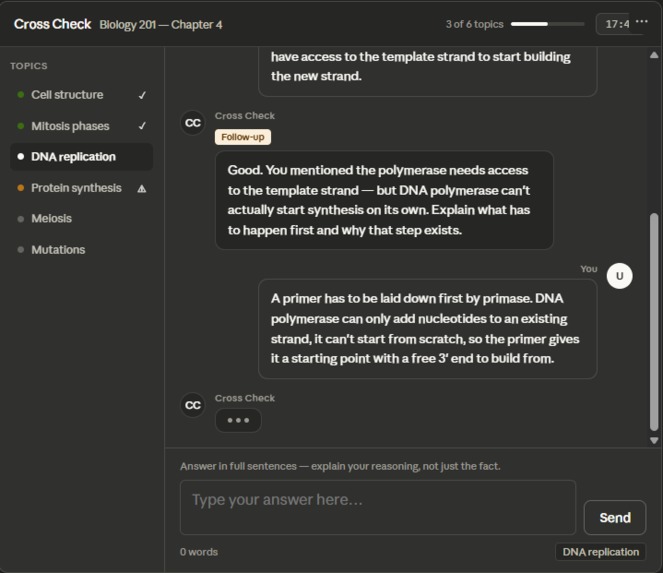Click the checkmark beside Cell structure
Screen dimensions: 663x573
click(x=142, y=95)
